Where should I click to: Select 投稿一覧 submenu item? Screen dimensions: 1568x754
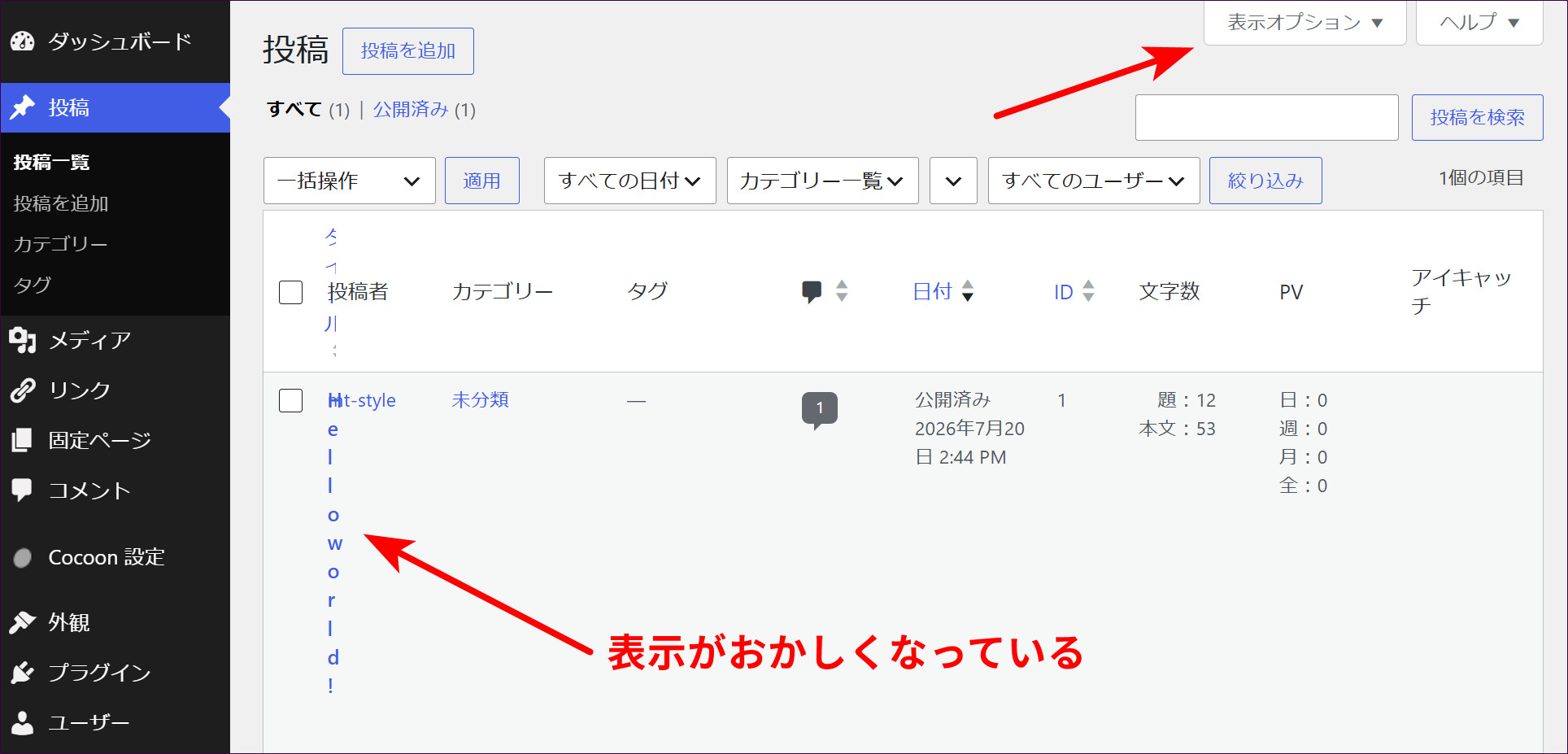click(51, 162)
